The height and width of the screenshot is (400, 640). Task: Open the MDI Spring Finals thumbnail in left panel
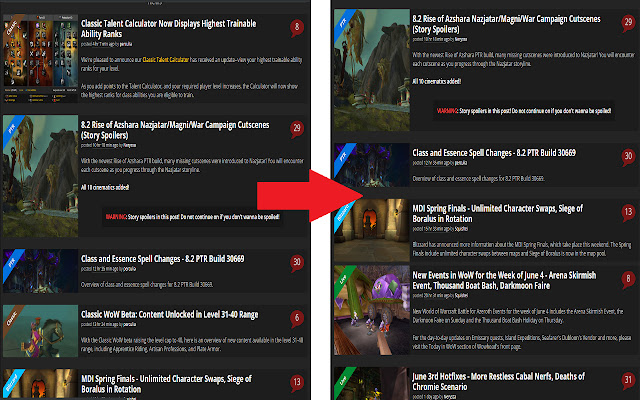[x=40, y=384]
